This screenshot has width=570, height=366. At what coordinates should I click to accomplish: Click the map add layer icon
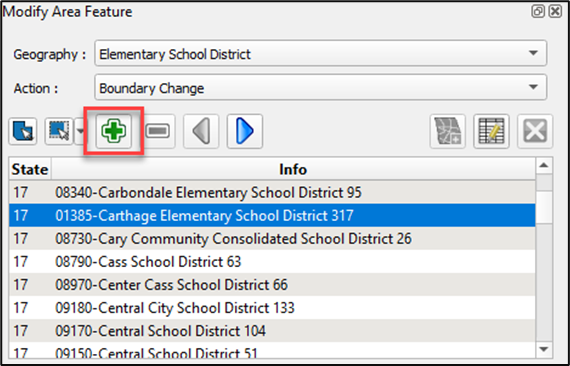(447, 131)
